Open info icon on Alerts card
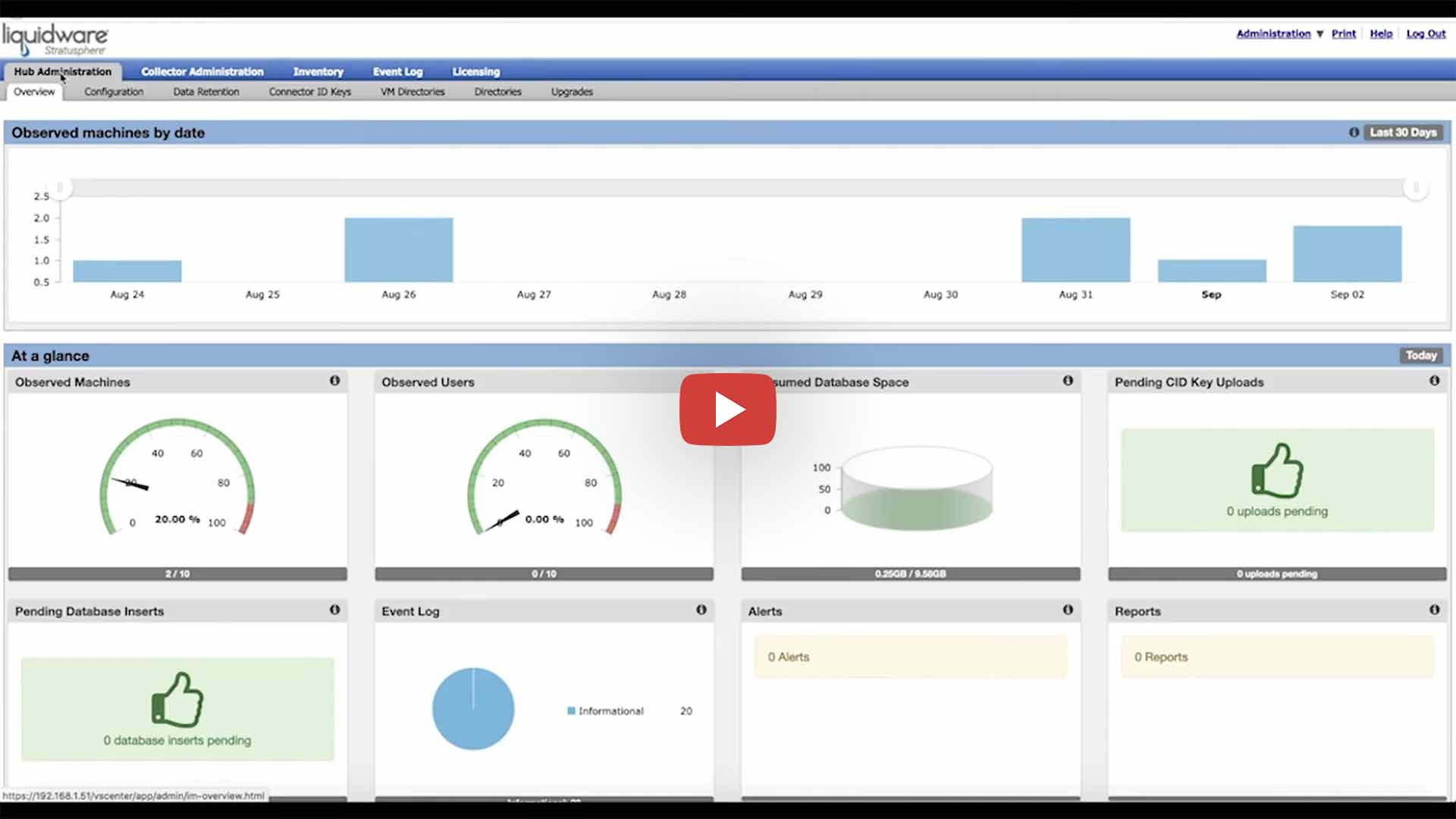Image resolution: width=1456 pixels, height=819 pixels. click(1068, 610)
